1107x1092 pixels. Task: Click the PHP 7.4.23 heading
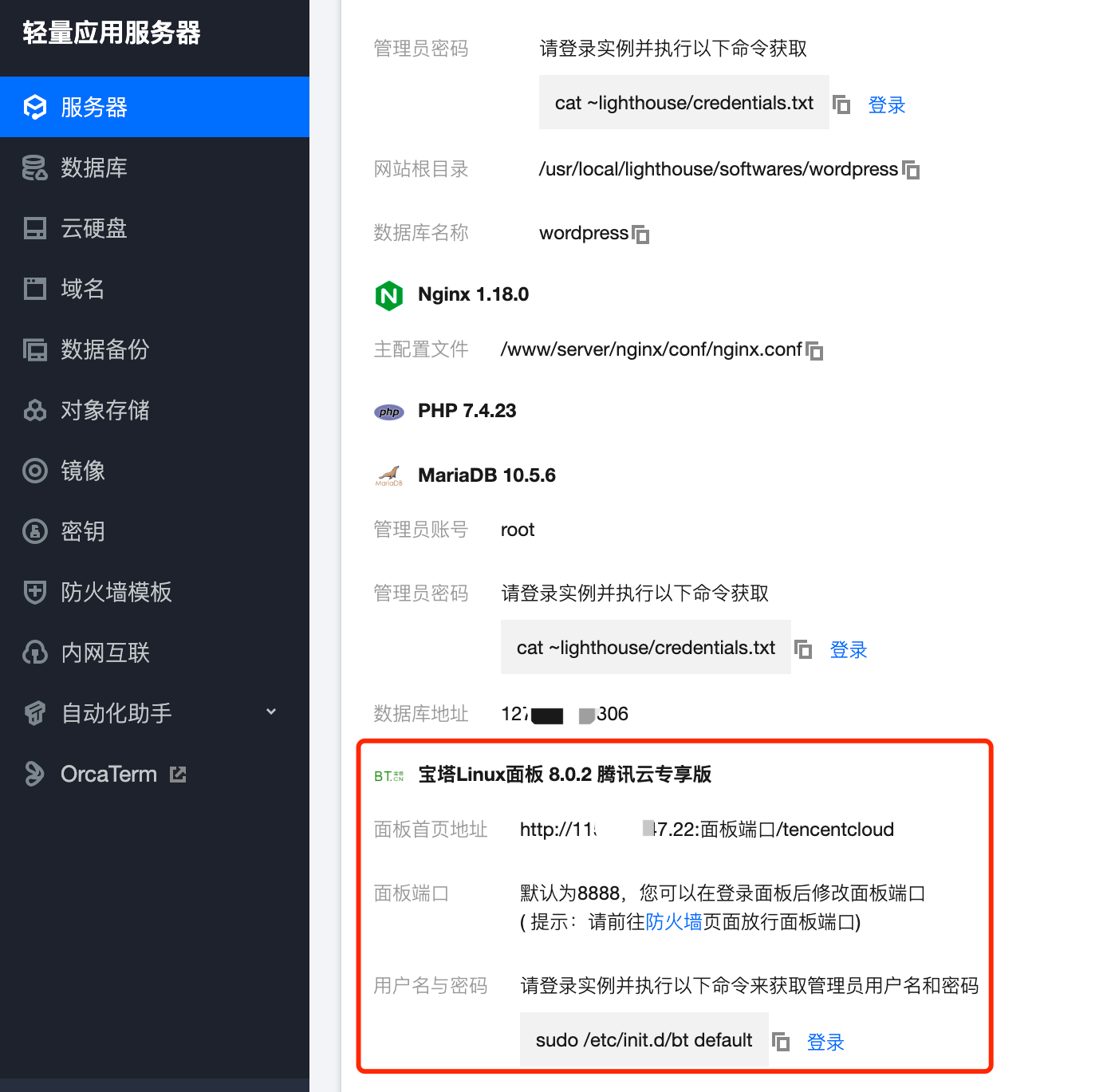(467, 411)
